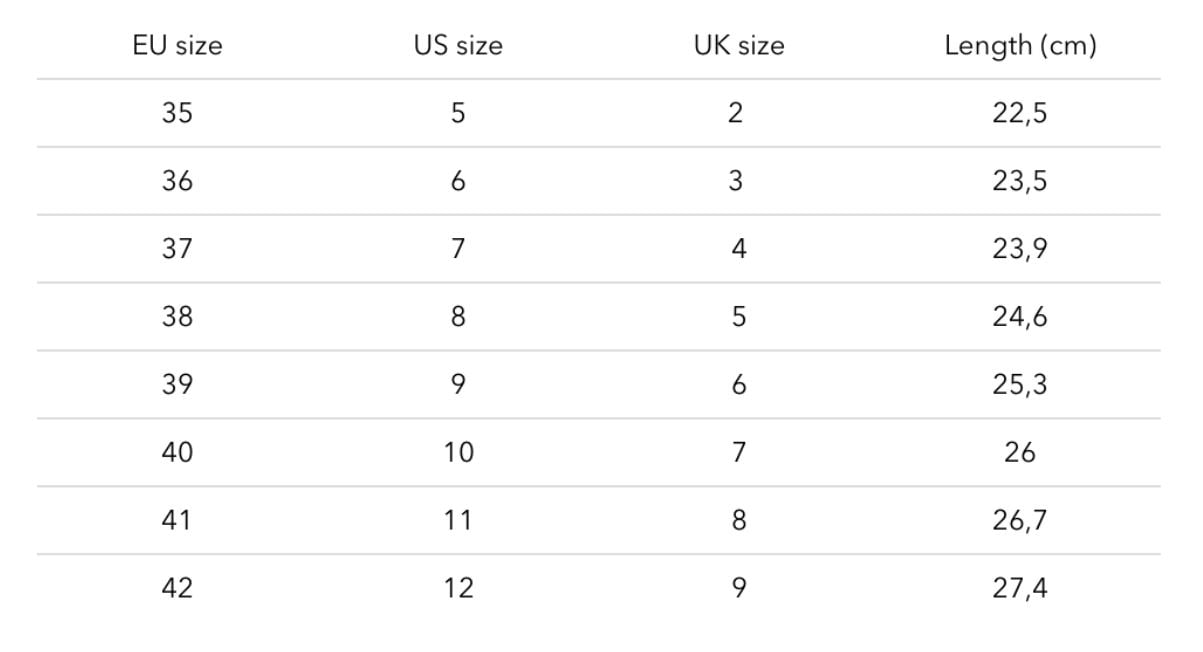Image resolution: width=1203 pixels, height=652 pixels.
Task: Click the UK size column header
Action: pyautogui.click(x=739, y=45)
